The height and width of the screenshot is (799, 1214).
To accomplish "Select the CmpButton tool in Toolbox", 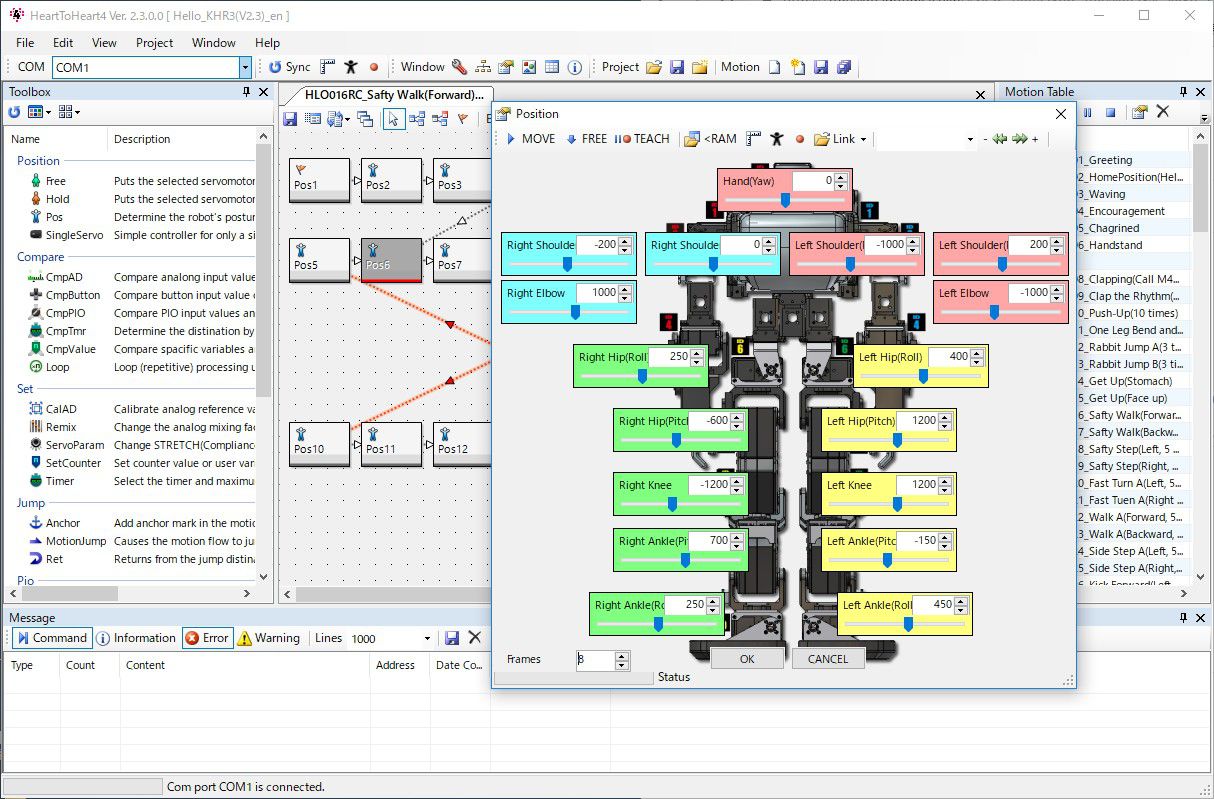I will click(66, 295).
